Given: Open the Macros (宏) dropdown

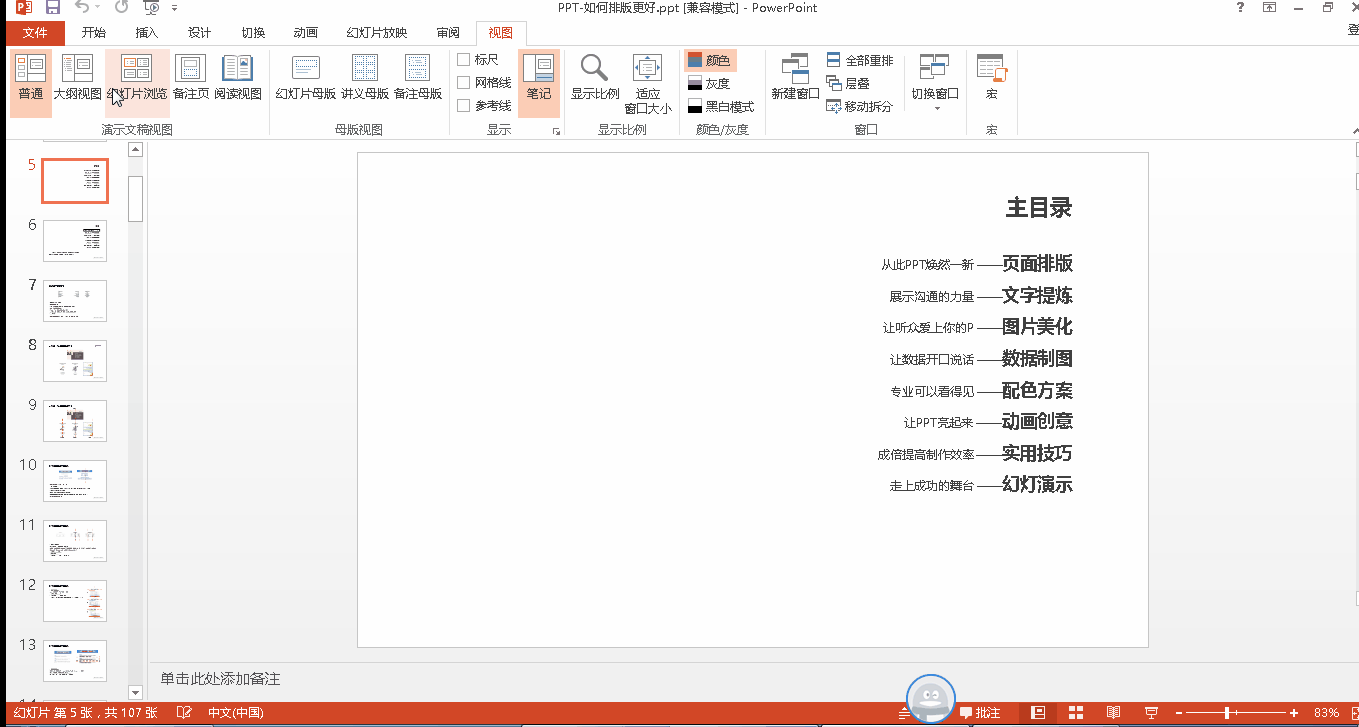Looking at the screenshot, I should click(x=991, y=79).
